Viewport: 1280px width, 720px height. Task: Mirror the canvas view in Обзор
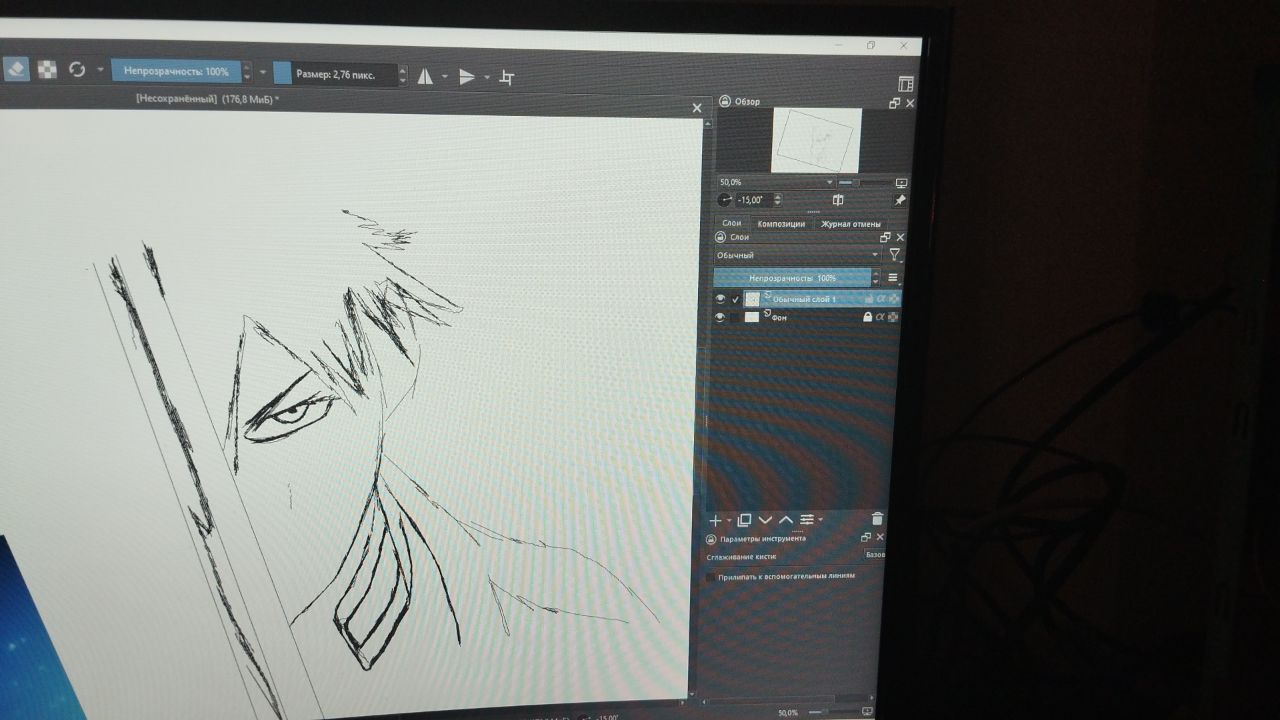click(x=838, y=200)
